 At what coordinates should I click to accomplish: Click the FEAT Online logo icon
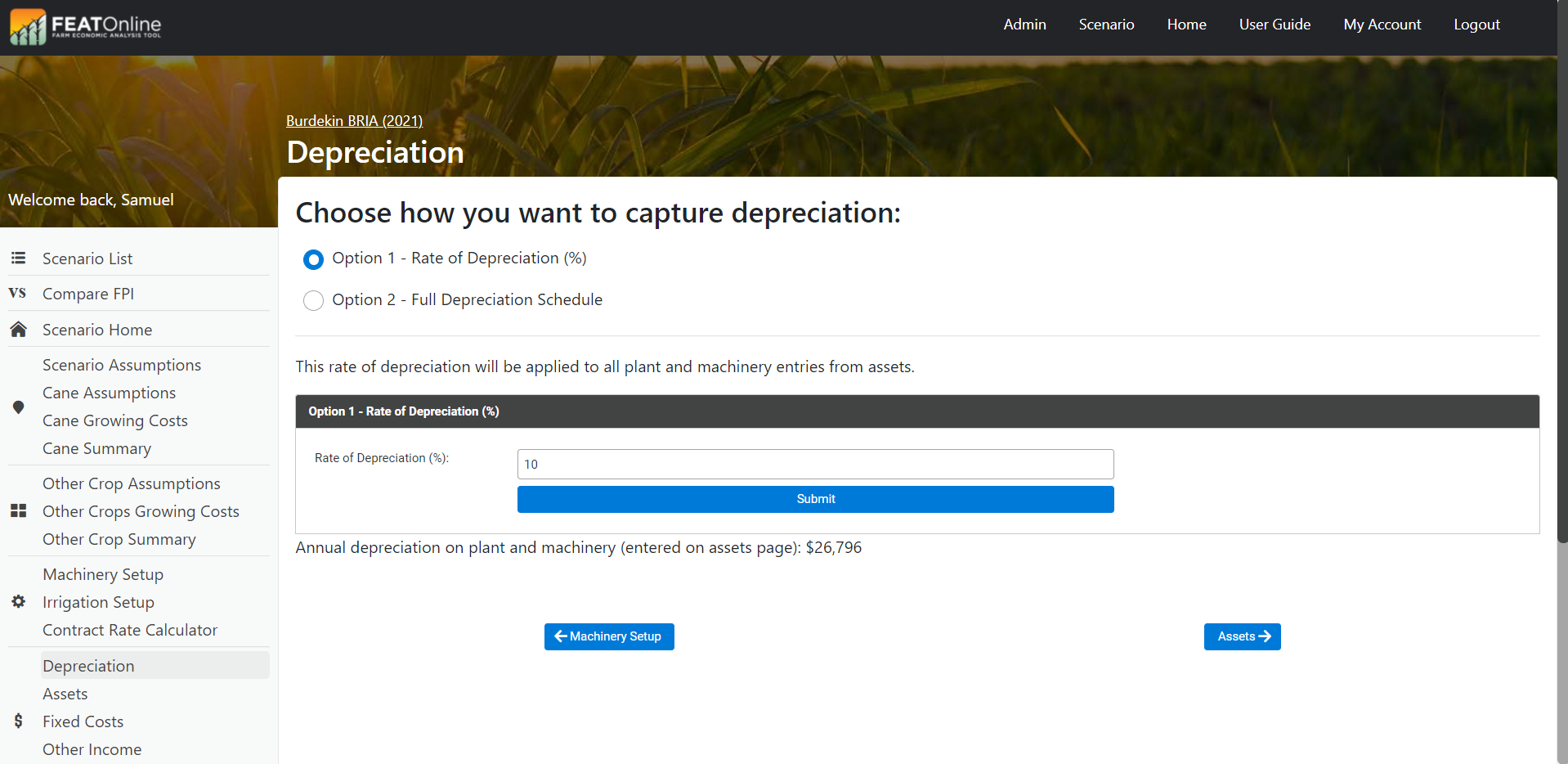(x=28, y=26)
